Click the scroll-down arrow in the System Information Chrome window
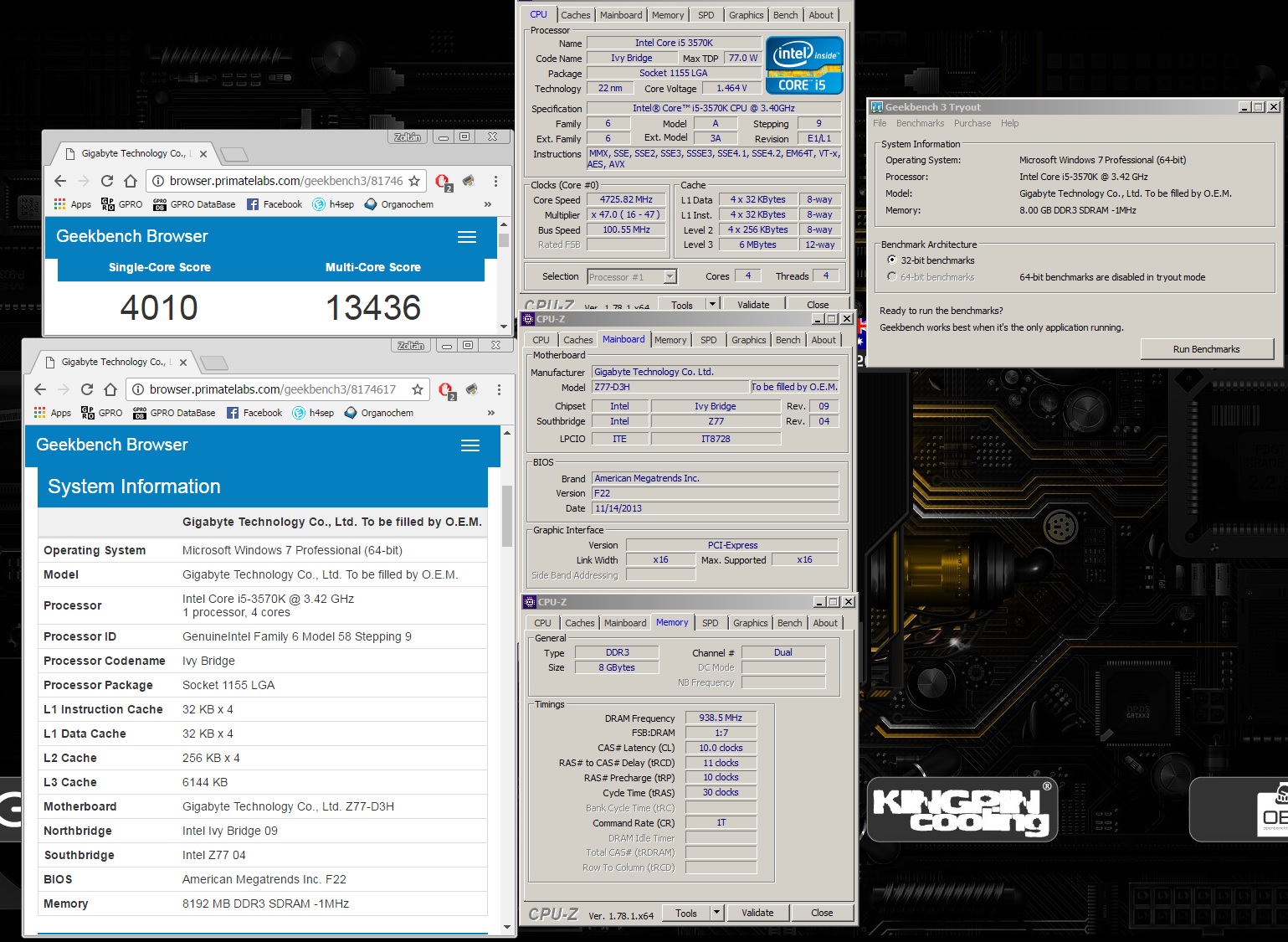 click(x=506, y=927)
